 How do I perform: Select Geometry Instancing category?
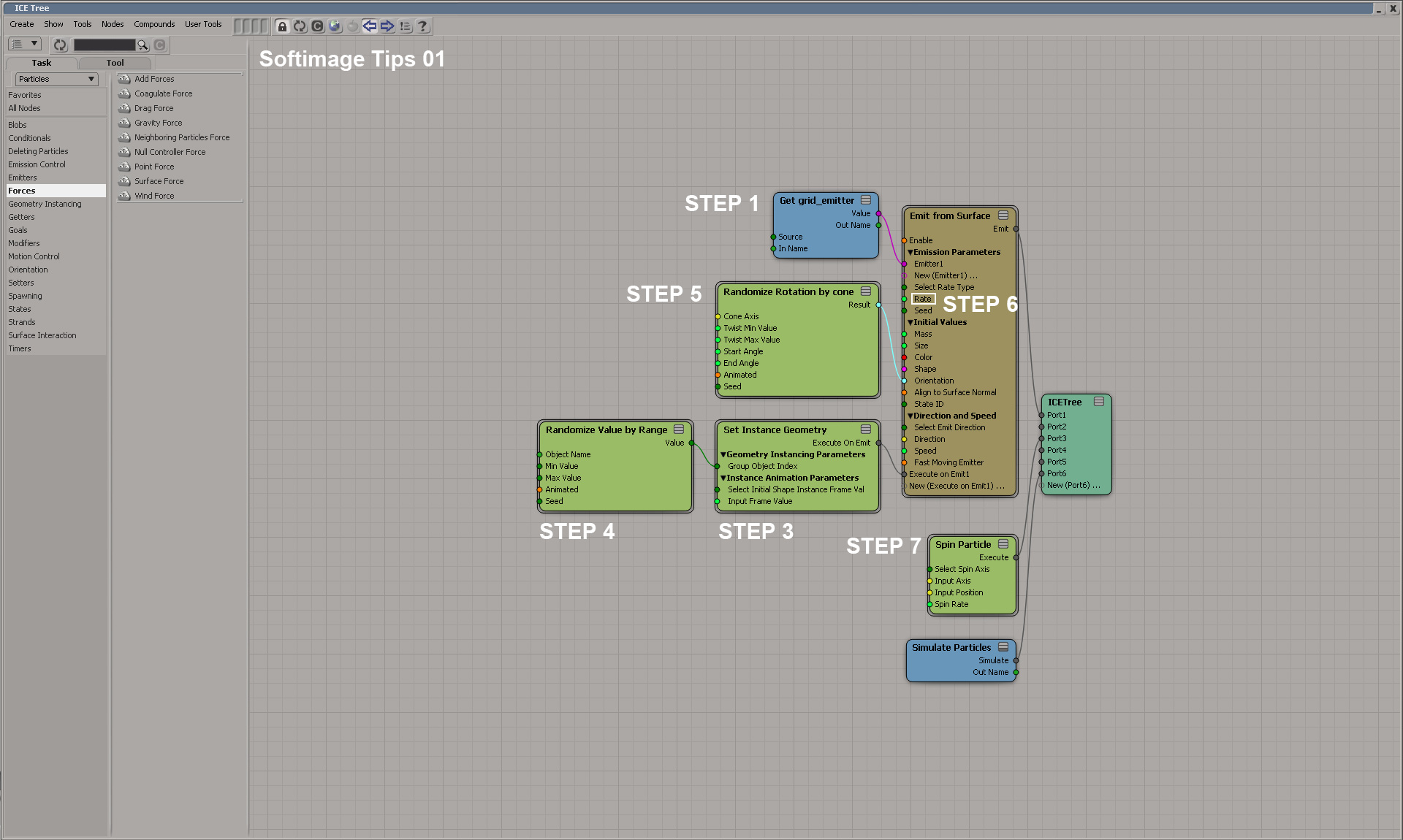pos(45,204)
